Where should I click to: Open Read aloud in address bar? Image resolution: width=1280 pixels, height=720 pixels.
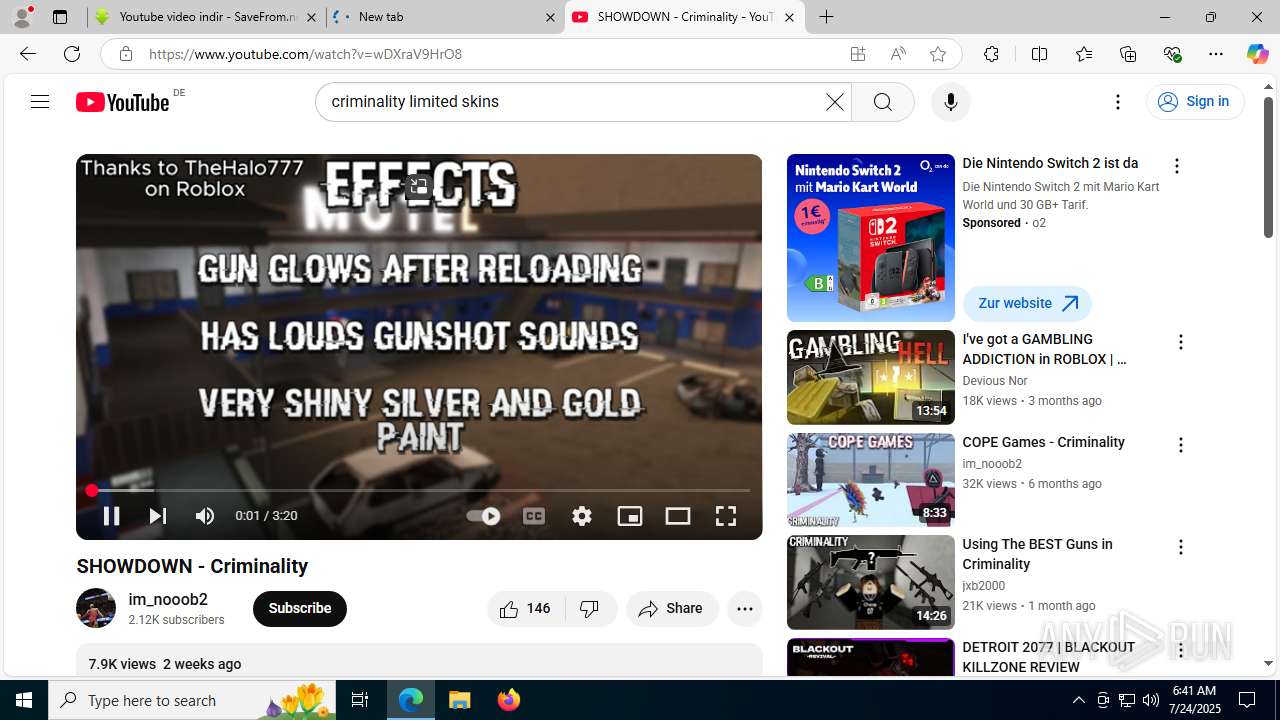(x=898, y=54)
